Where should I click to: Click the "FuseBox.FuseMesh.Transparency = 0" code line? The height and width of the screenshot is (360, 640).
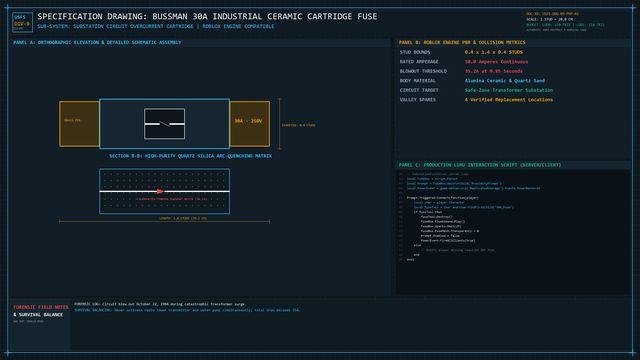point(450,231)
